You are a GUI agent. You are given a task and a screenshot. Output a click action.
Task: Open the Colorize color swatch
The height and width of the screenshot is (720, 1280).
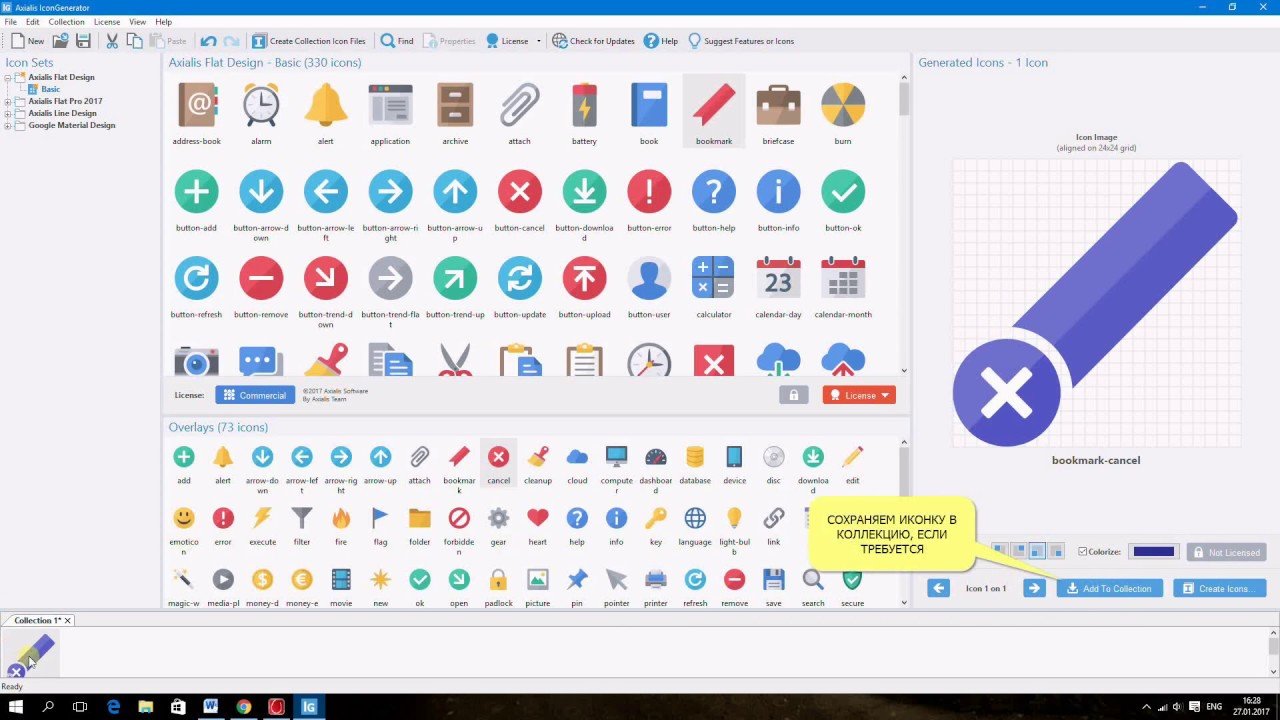1153,552
